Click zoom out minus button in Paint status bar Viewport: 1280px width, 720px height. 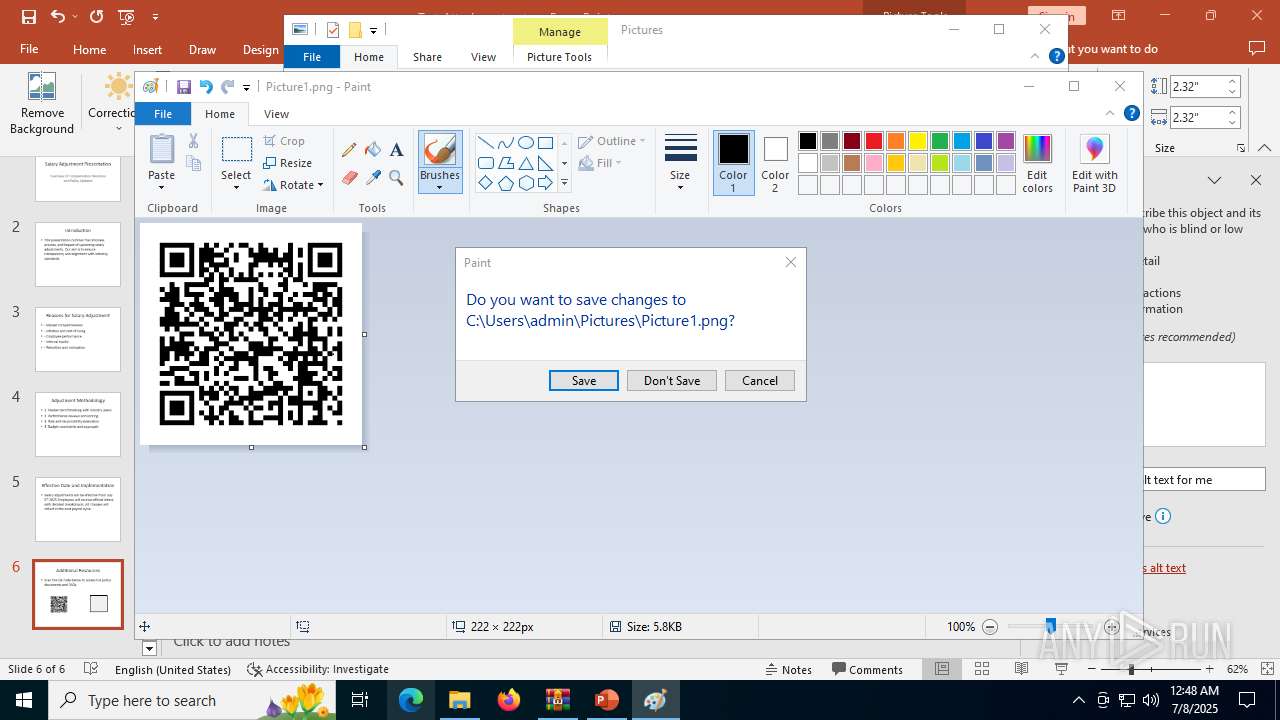pos(990,627)
